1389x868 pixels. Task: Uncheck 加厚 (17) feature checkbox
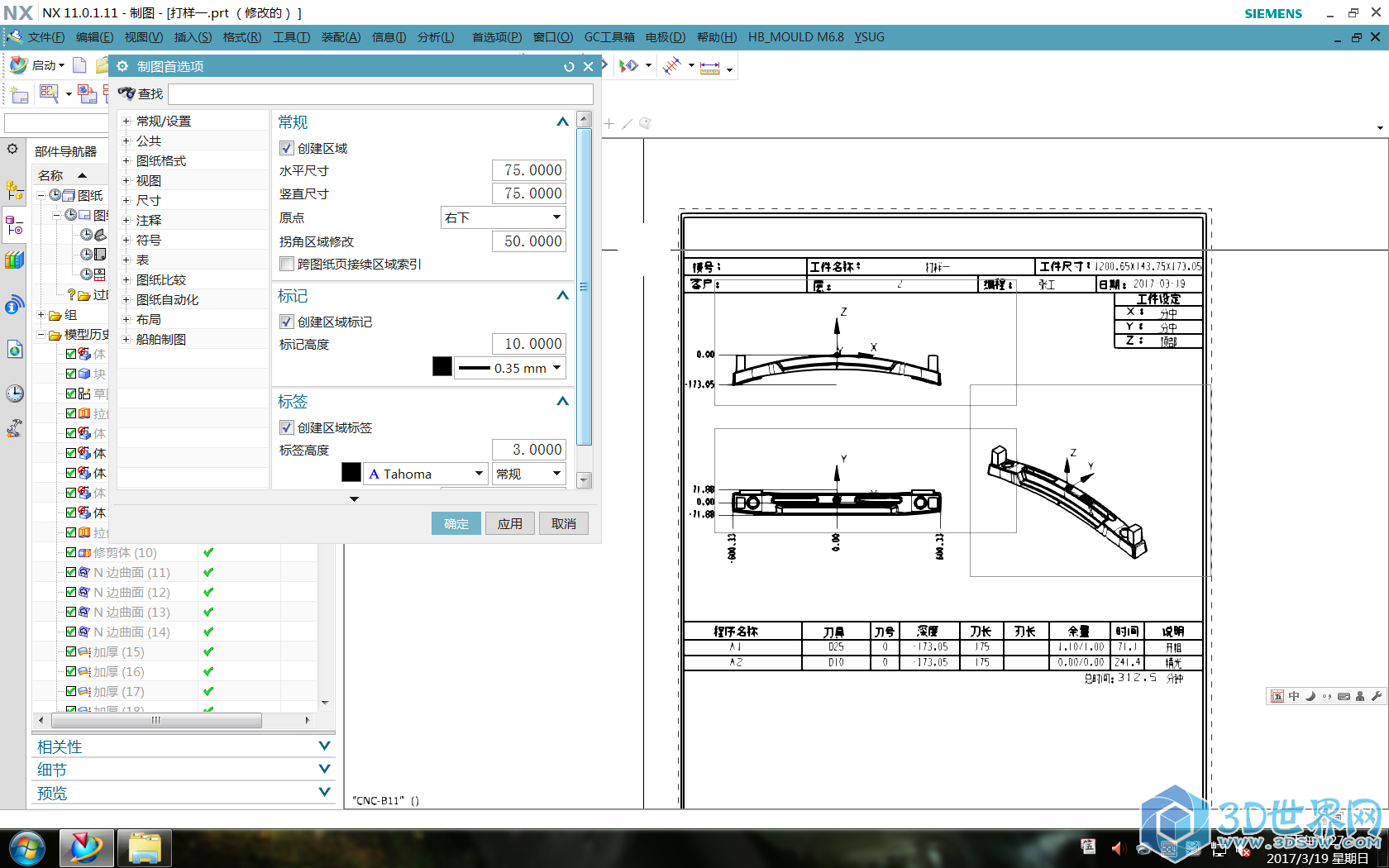point(71,691)
